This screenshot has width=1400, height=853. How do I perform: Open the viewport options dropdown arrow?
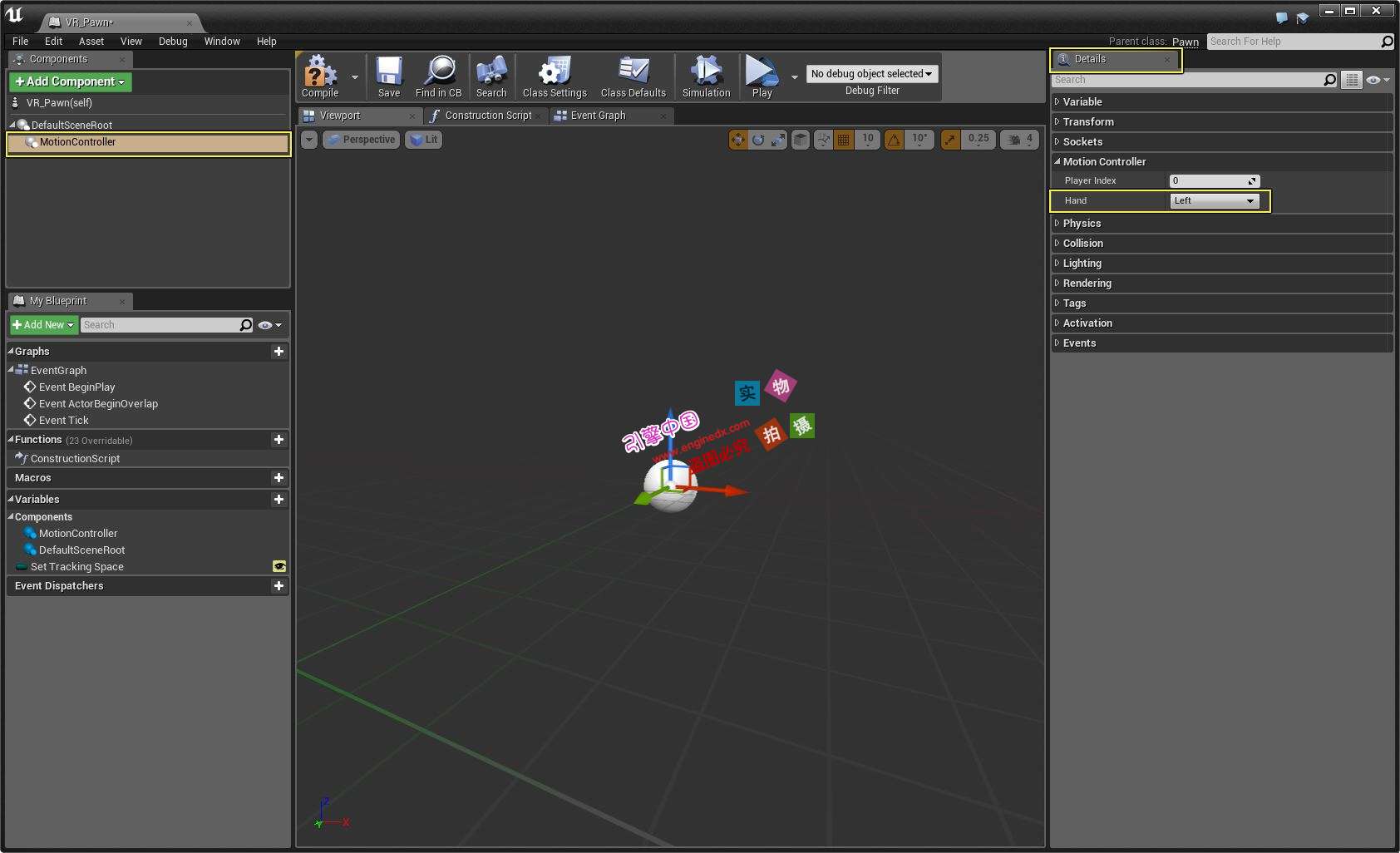309,140
